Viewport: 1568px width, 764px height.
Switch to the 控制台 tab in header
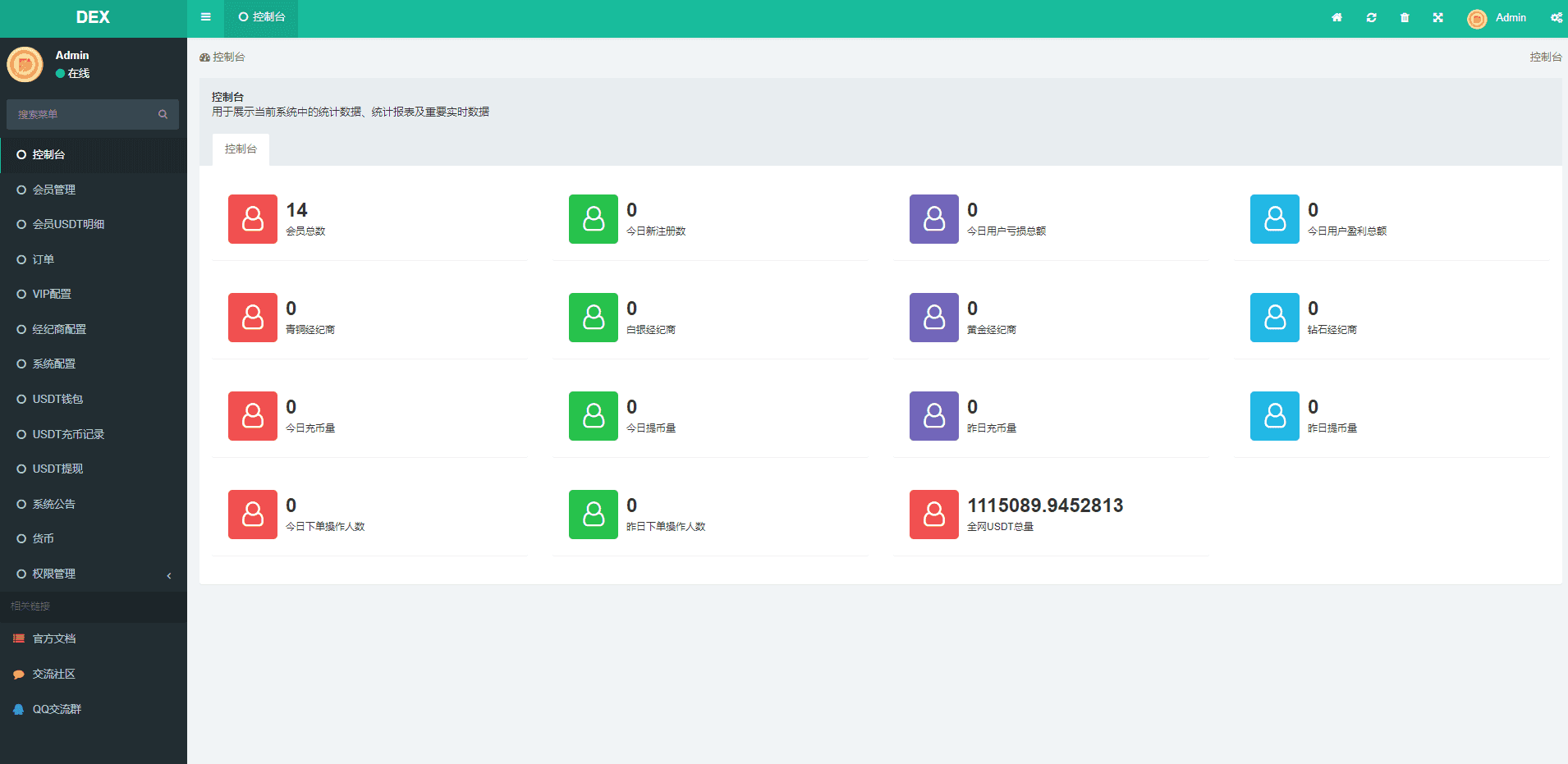261,17
